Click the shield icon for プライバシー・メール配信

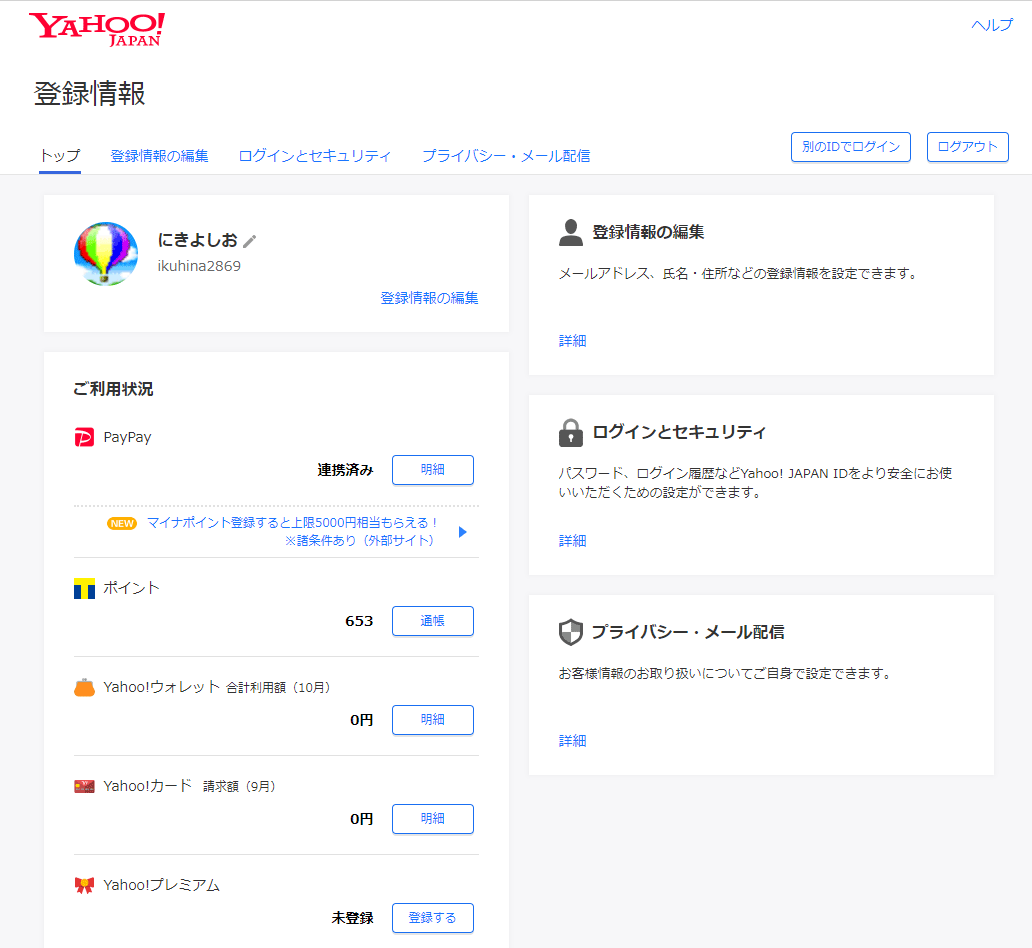(571, 632)
